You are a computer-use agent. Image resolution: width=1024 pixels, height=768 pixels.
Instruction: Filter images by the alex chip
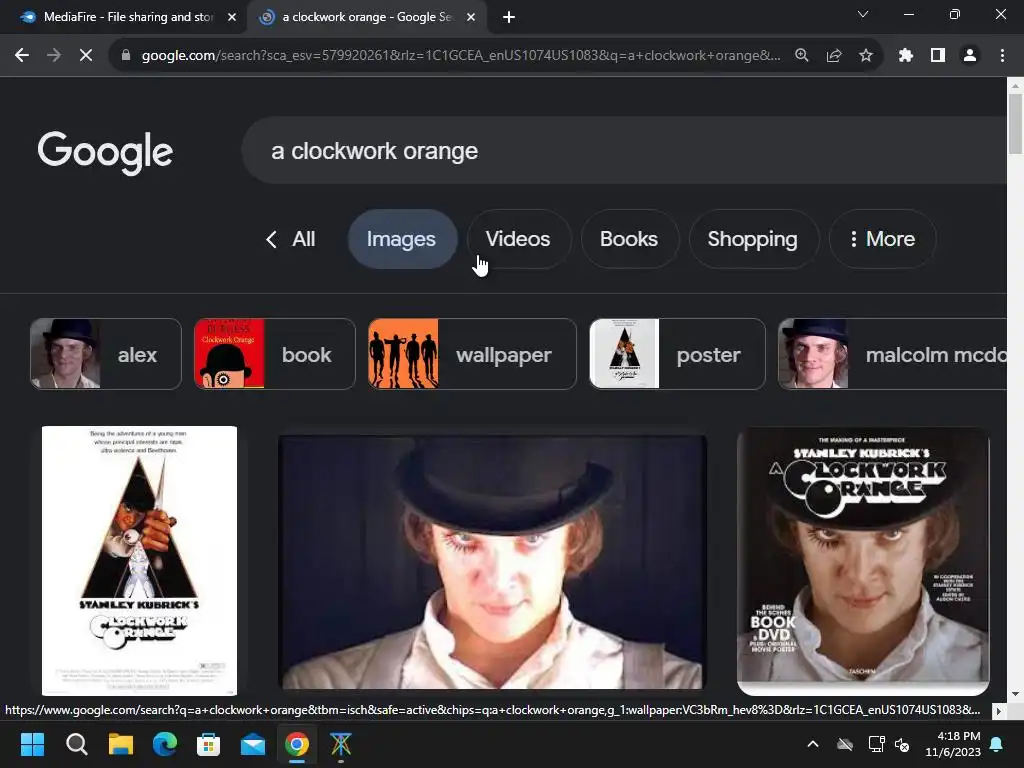106,354
